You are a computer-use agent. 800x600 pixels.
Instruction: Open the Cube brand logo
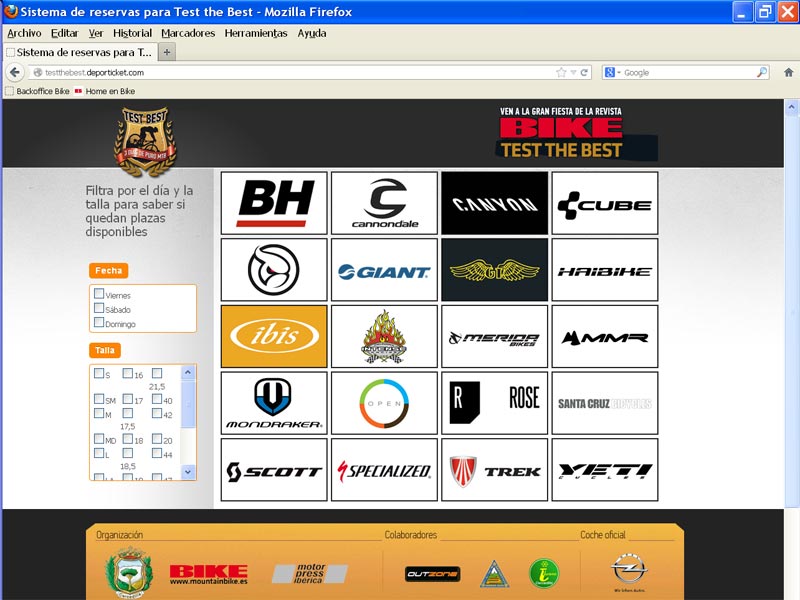pyautogui.click(x=605, y=203)
